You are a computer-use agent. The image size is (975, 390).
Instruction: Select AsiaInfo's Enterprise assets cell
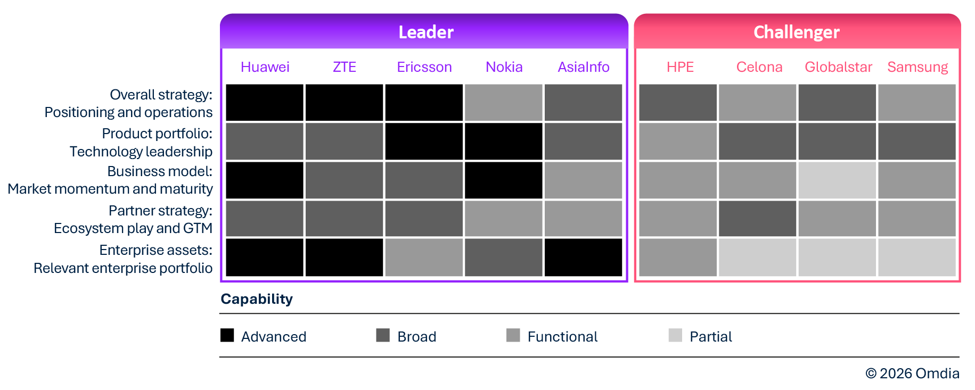pyautogui.click(x=583, y=258)
